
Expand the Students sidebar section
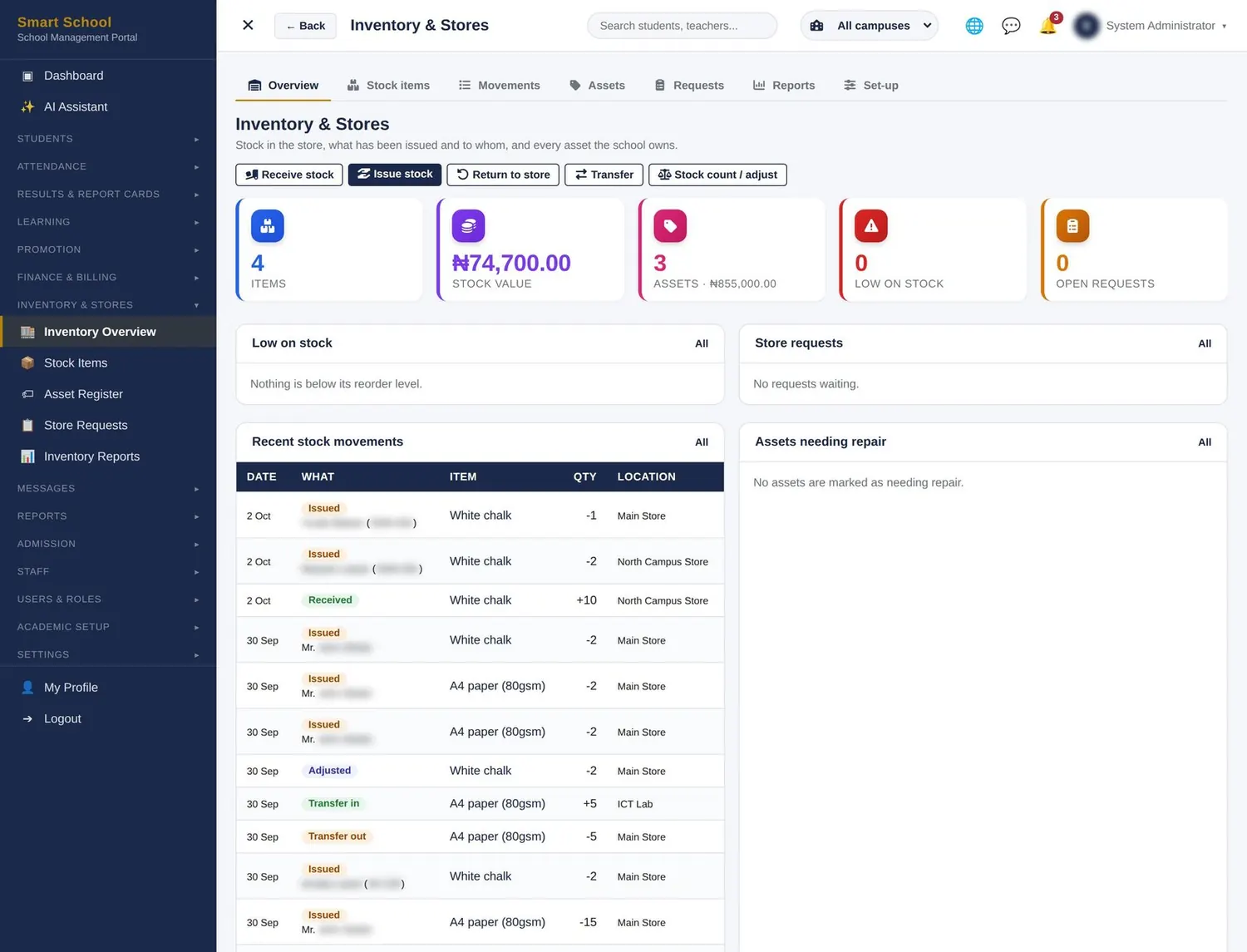108,139
